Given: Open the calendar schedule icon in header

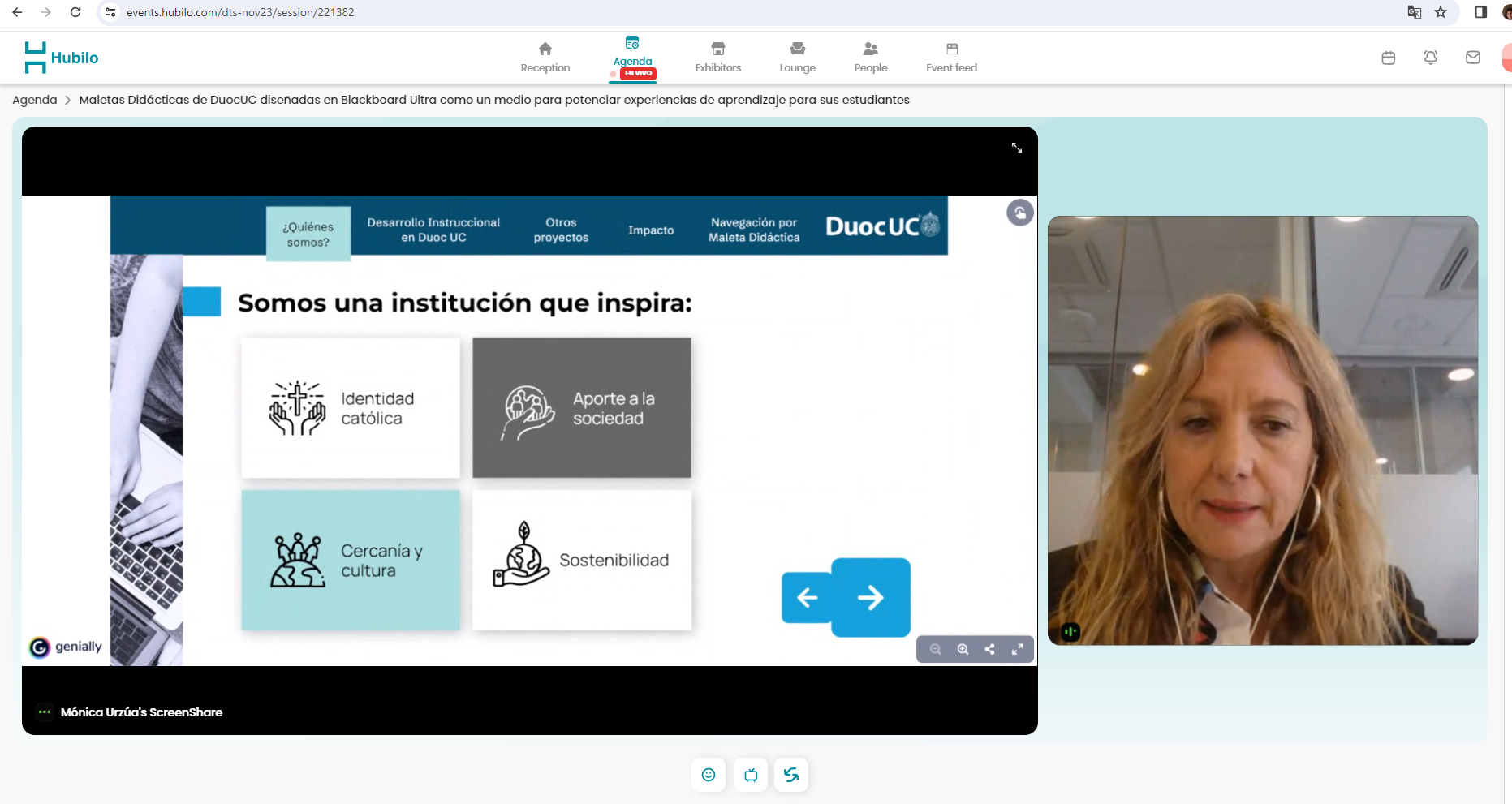Looking at the screenshot, I should pyautogui.click(x=1389, y=58).
